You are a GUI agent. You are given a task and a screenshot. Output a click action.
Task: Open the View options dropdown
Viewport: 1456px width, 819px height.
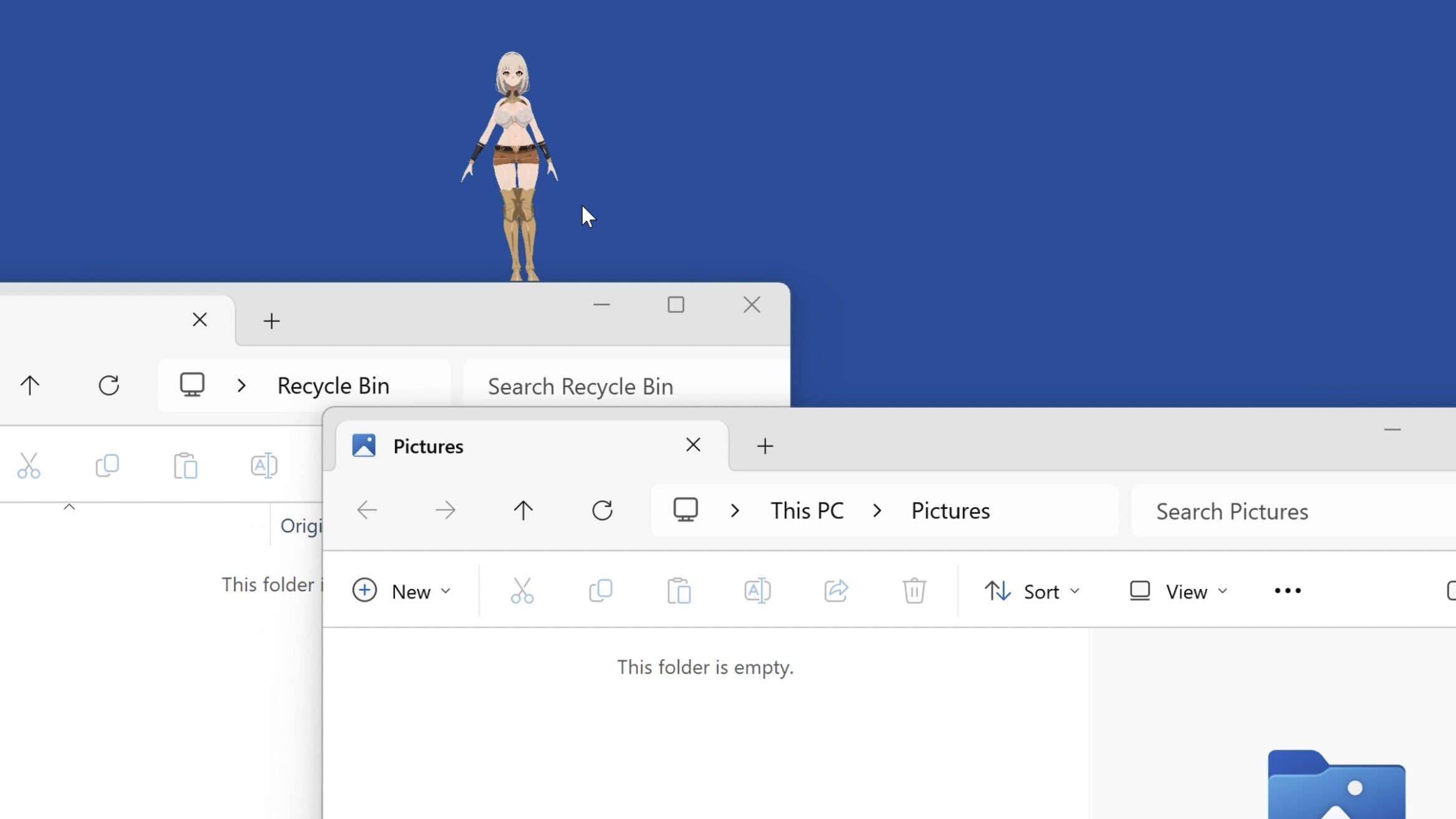(x=1179, y=590)
